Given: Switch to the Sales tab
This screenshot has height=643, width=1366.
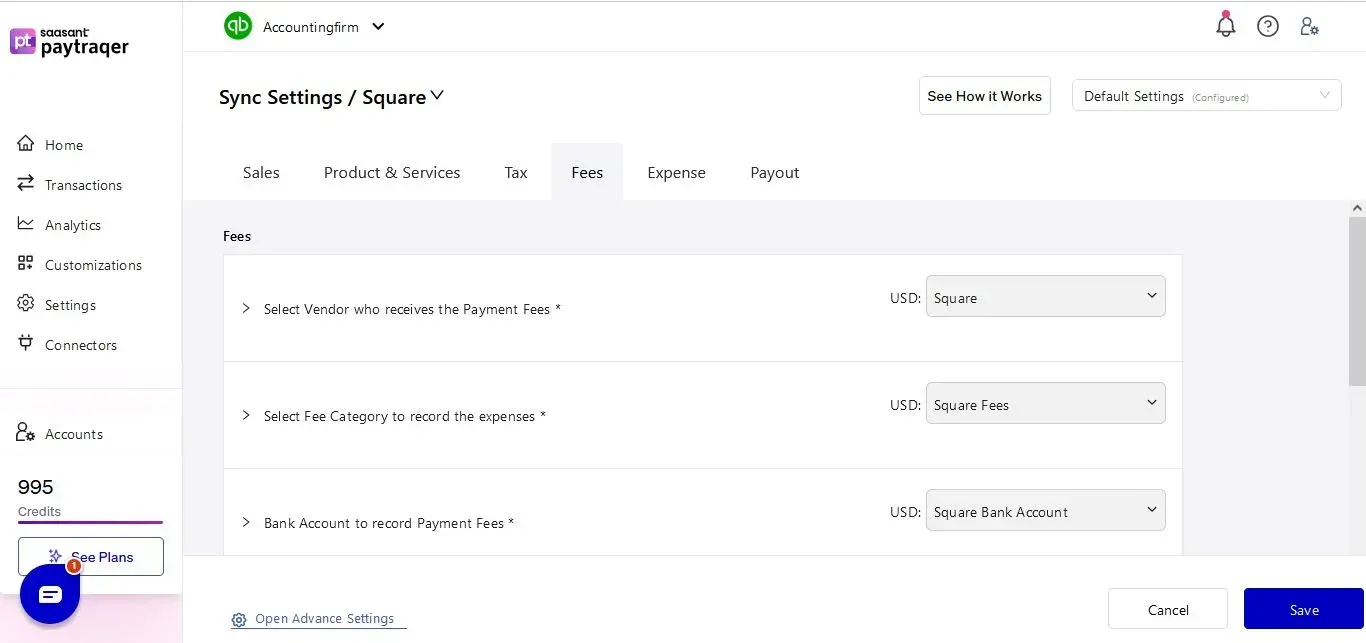Looking at the screenshot, I should point(261,172).
